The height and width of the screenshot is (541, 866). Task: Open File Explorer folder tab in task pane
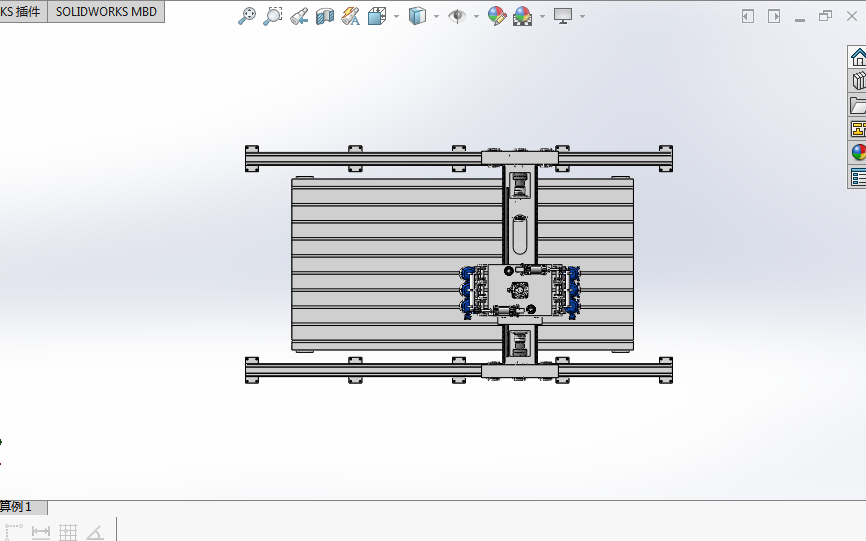858,105
